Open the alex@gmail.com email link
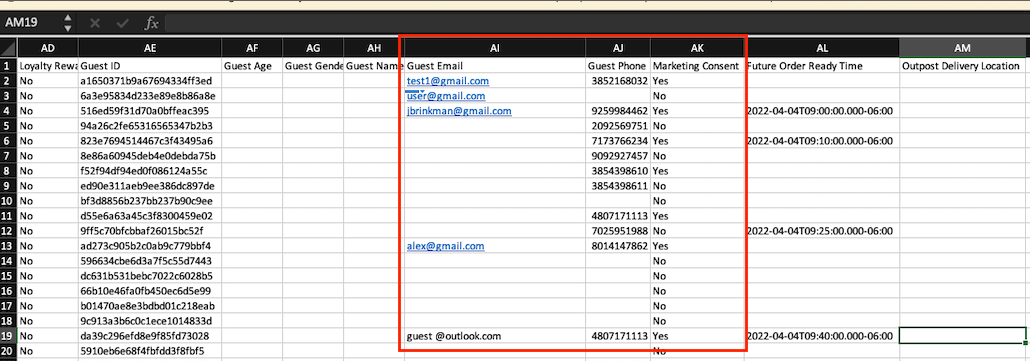The image size is (1030, 361). [x=445, y=246]
